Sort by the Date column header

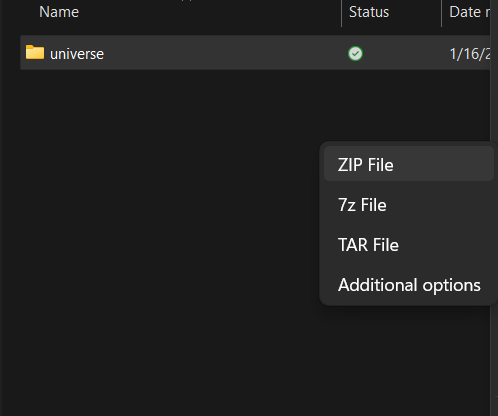coord(469,12)
